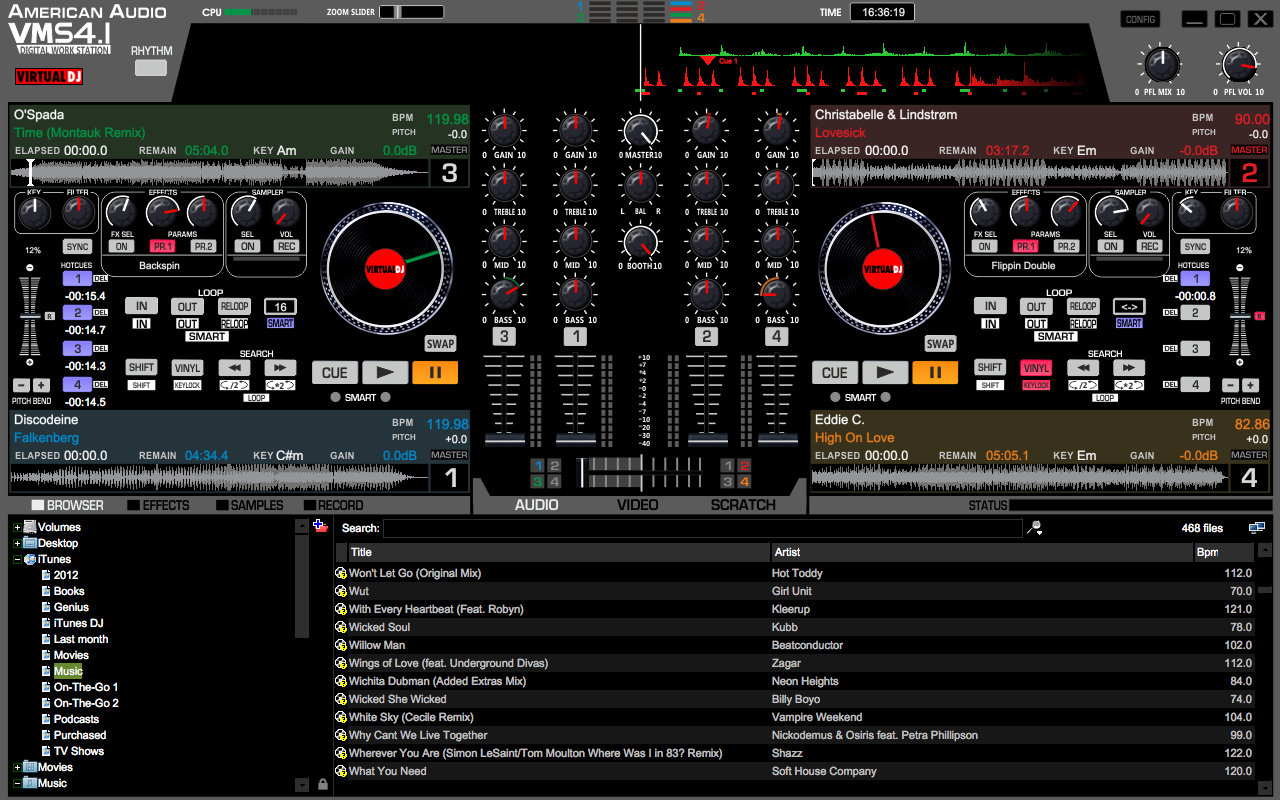Click the play button on left deck

(x=385, y=373)
